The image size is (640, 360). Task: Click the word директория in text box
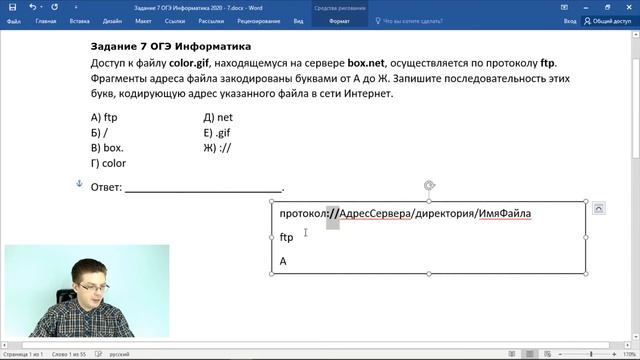[x=444, y=213]
